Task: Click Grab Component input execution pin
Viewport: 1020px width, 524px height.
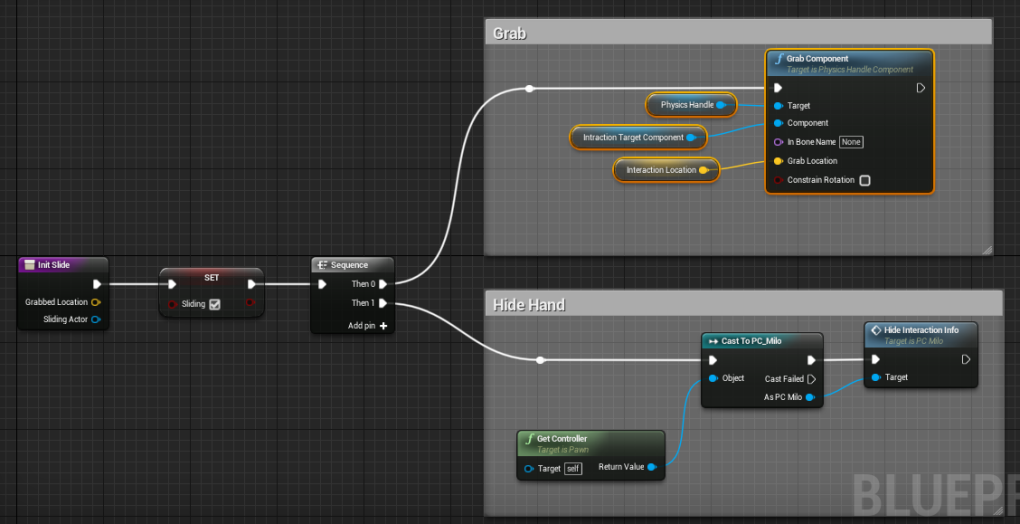Action: click(778, 88)
